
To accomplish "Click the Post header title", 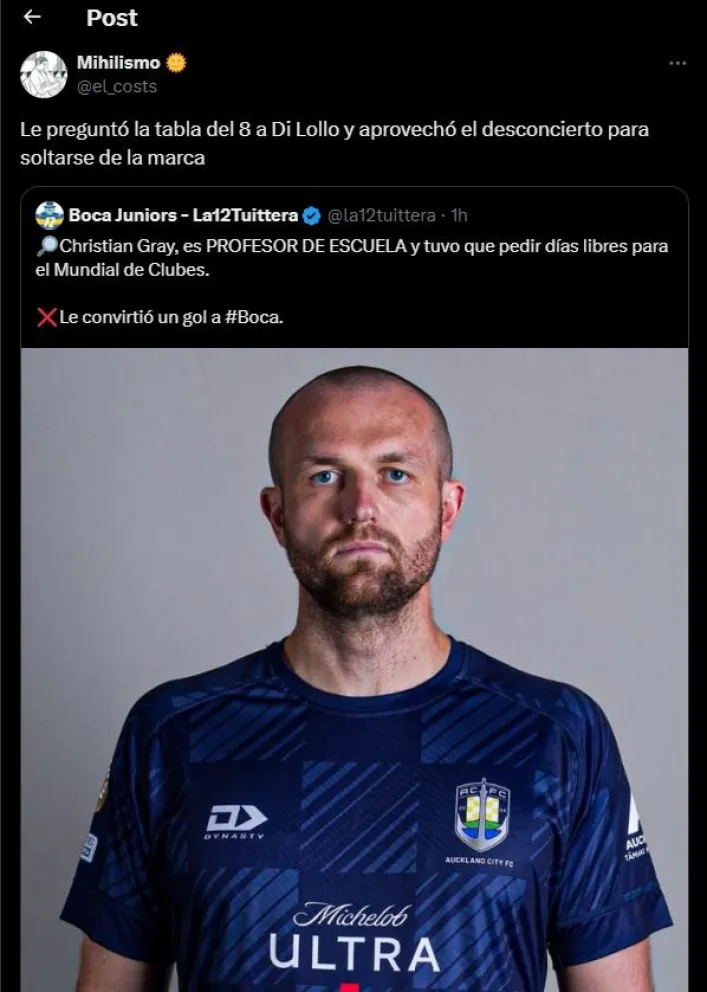I will click(x=111, y=18).
